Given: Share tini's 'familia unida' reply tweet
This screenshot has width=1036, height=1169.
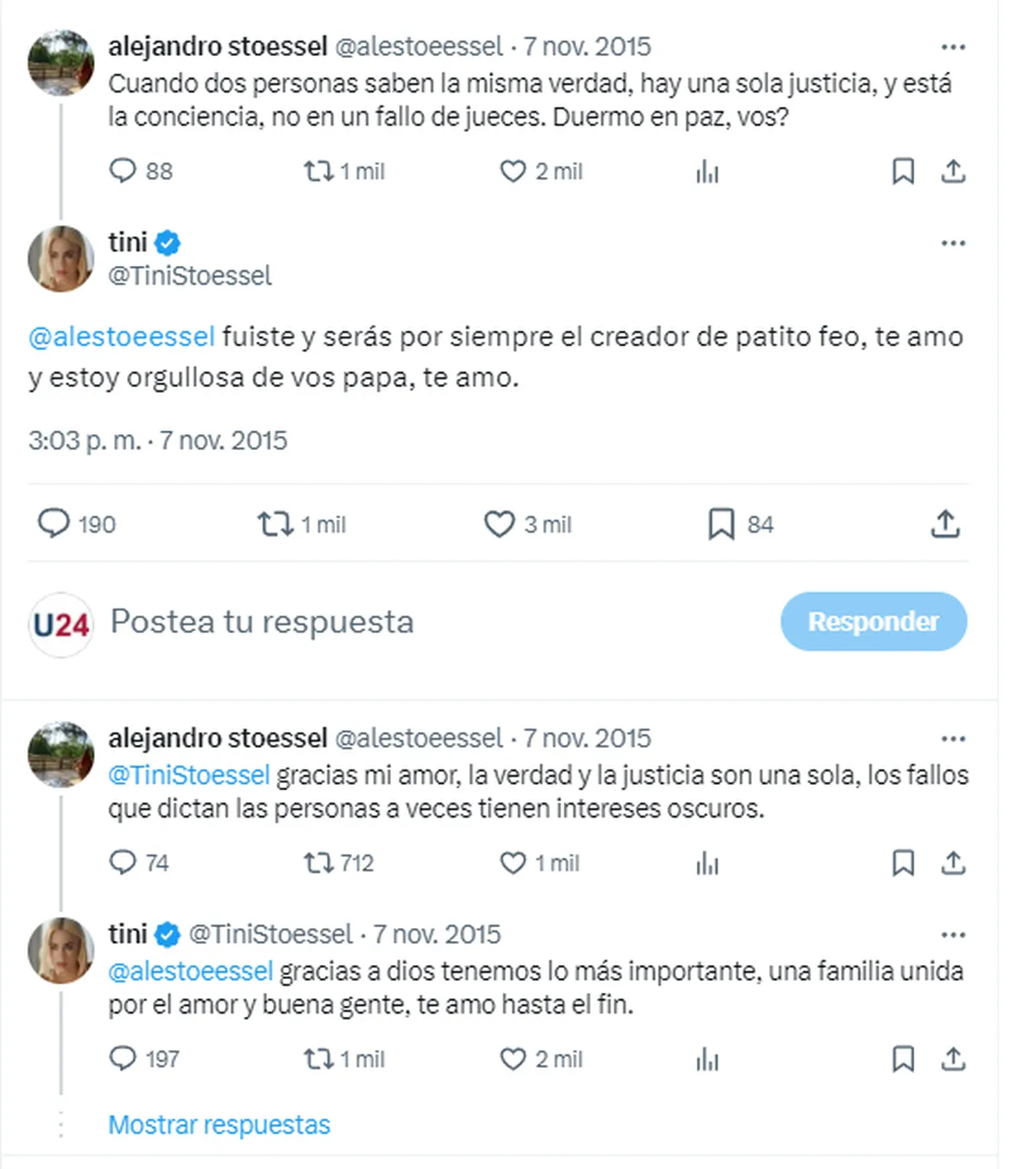Looking at the screenshot, I should tap(953, 1058).
